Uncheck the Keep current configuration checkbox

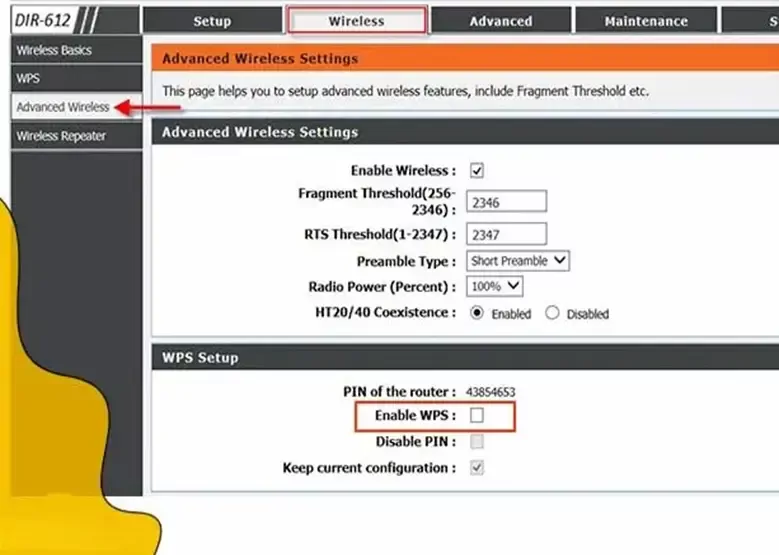tap(477, 467)
